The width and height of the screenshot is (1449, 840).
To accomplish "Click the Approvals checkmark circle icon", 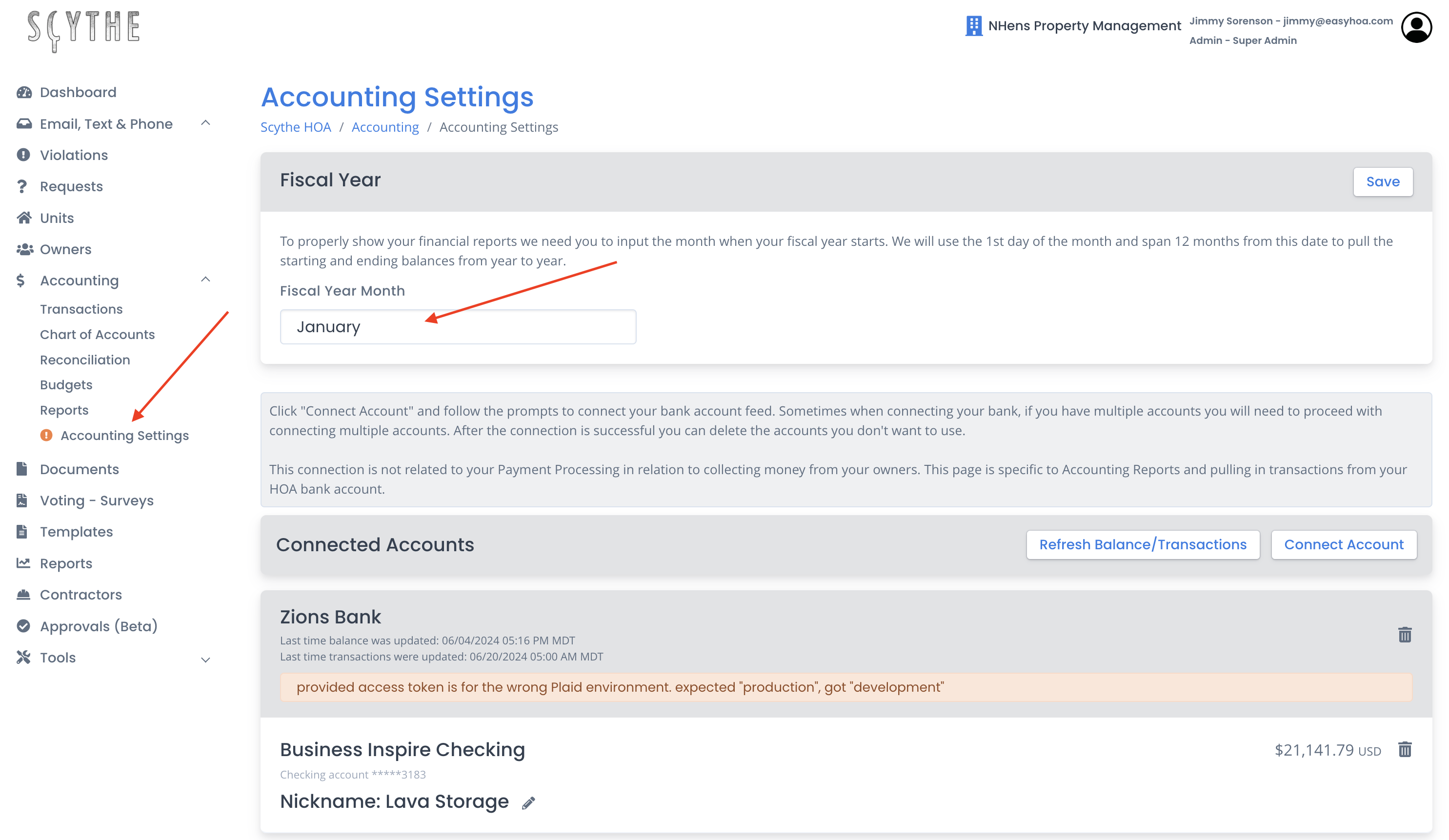I will tap(23, 625).
